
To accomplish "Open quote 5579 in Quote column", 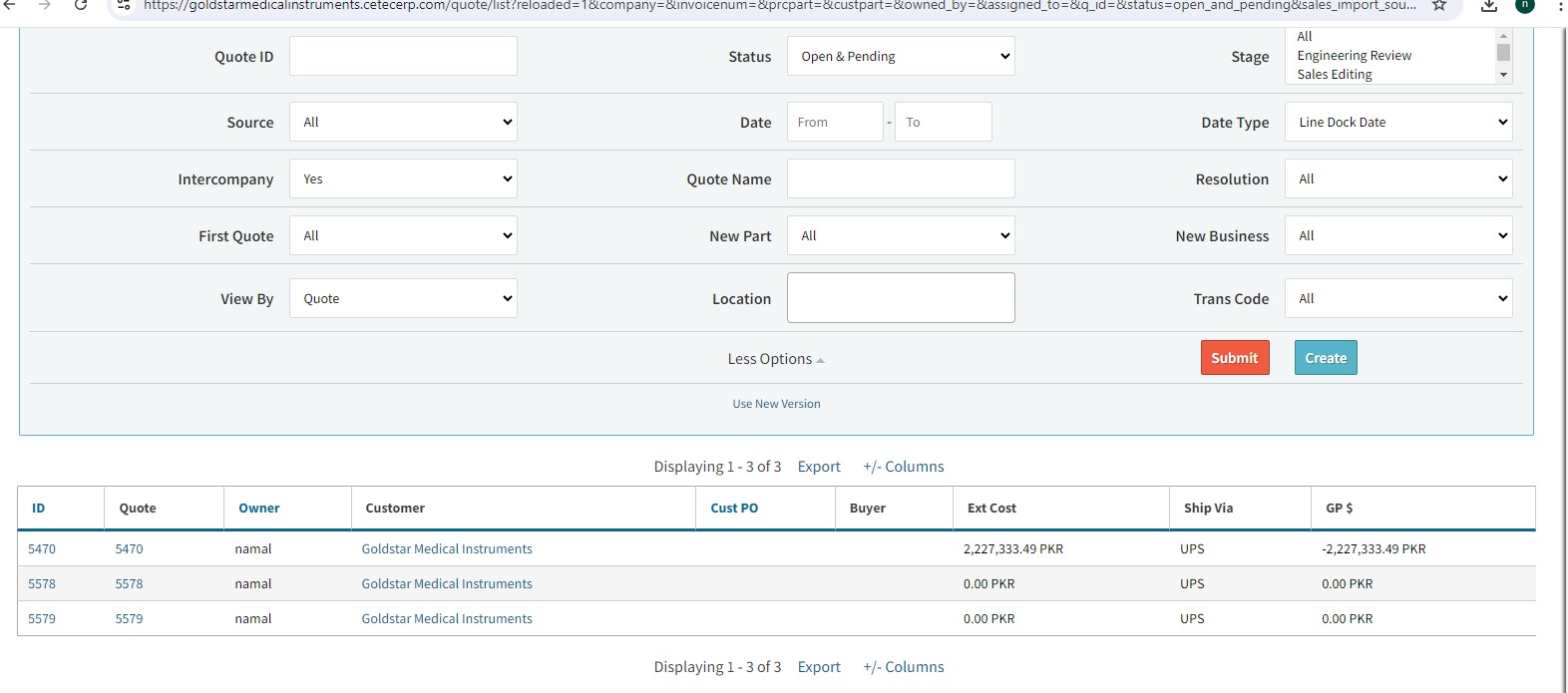I will pyautogui.click(x=129, y=618).
